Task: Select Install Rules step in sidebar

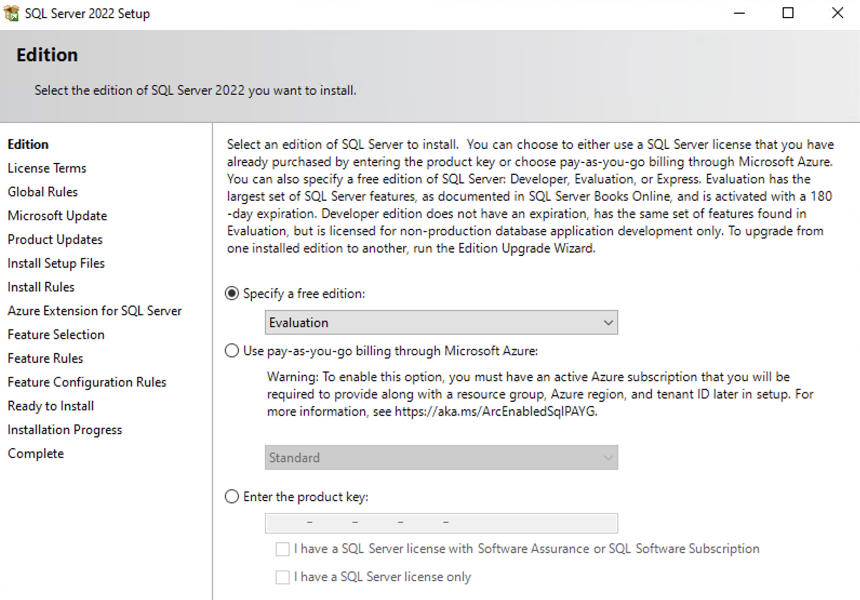Action: [41, 287]
